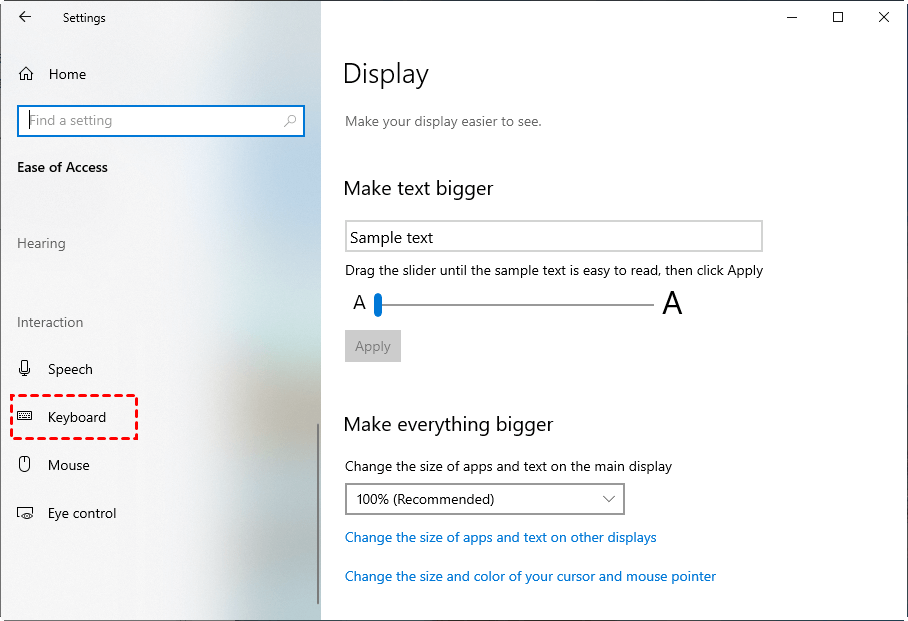This screenshot has height=621, width=908.
Task: Click the Mouse icon in the sidebar
Action: click(25, 464)
